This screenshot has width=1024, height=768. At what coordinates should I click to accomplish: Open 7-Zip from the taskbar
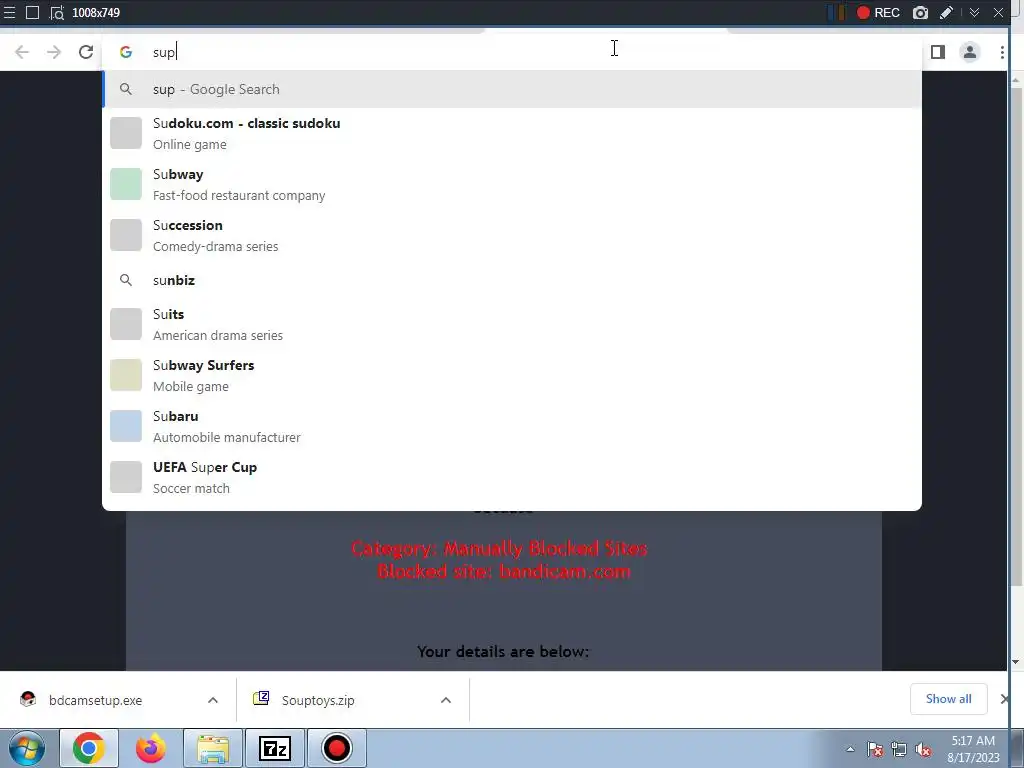coord(275,748)
